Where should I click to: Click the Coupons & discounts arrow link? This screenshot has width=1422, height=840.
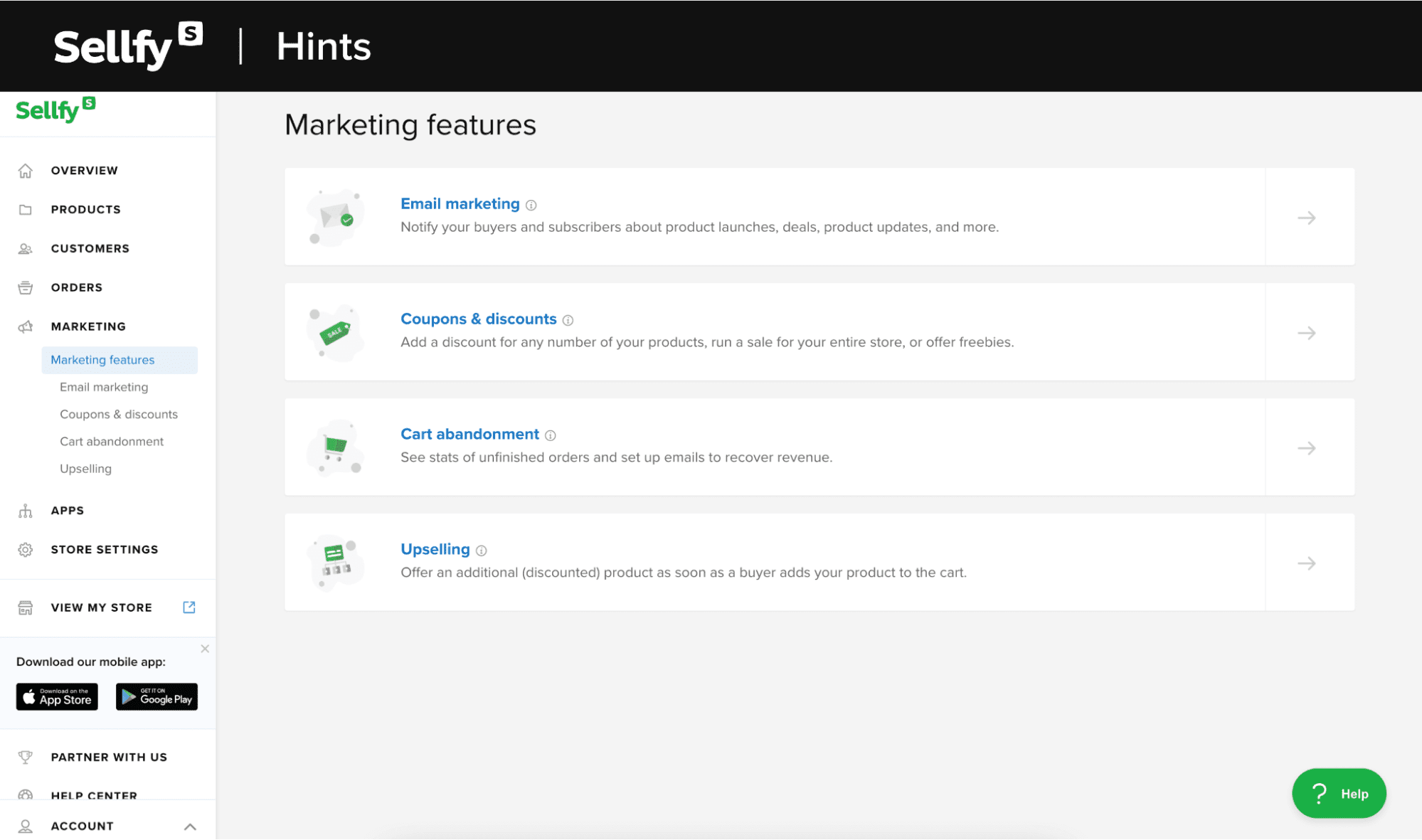click(x=1306, y=333)
